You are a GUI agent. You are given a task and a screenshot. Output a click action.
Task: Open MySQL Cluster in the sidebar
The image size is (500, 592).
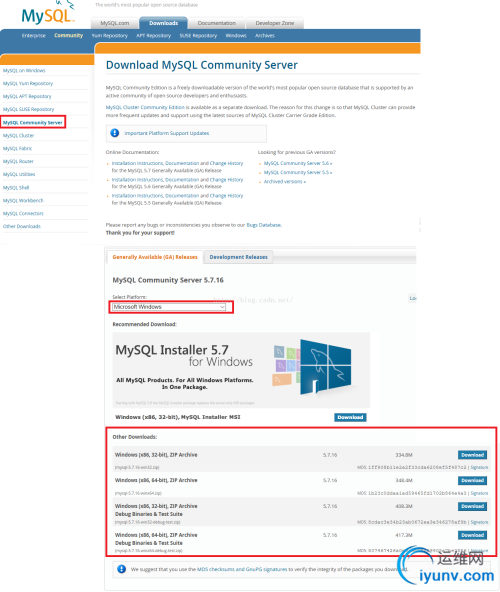[19, 136]
